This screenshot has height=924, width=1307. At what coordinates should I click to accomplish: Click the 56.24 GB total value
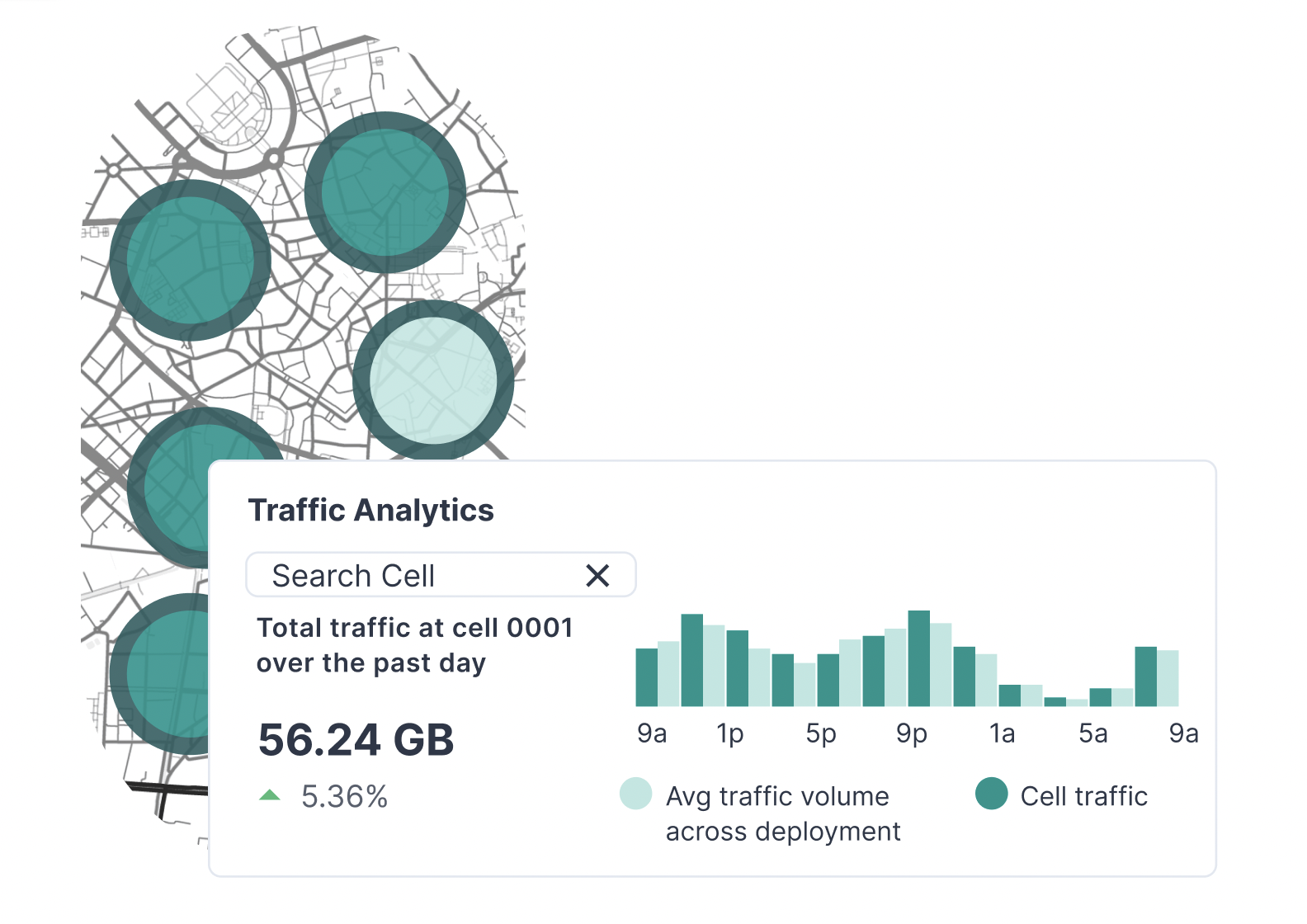pyautogui.click(x=356, y=740)
